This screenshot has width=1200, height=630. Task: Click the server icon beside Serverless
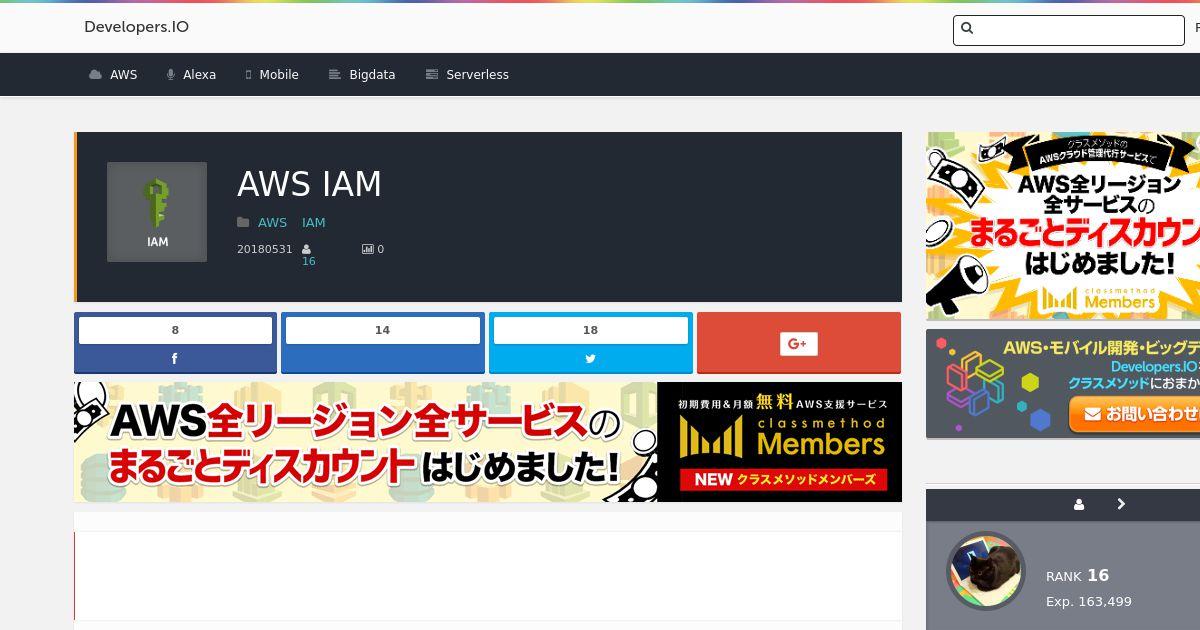click(432, 75)
